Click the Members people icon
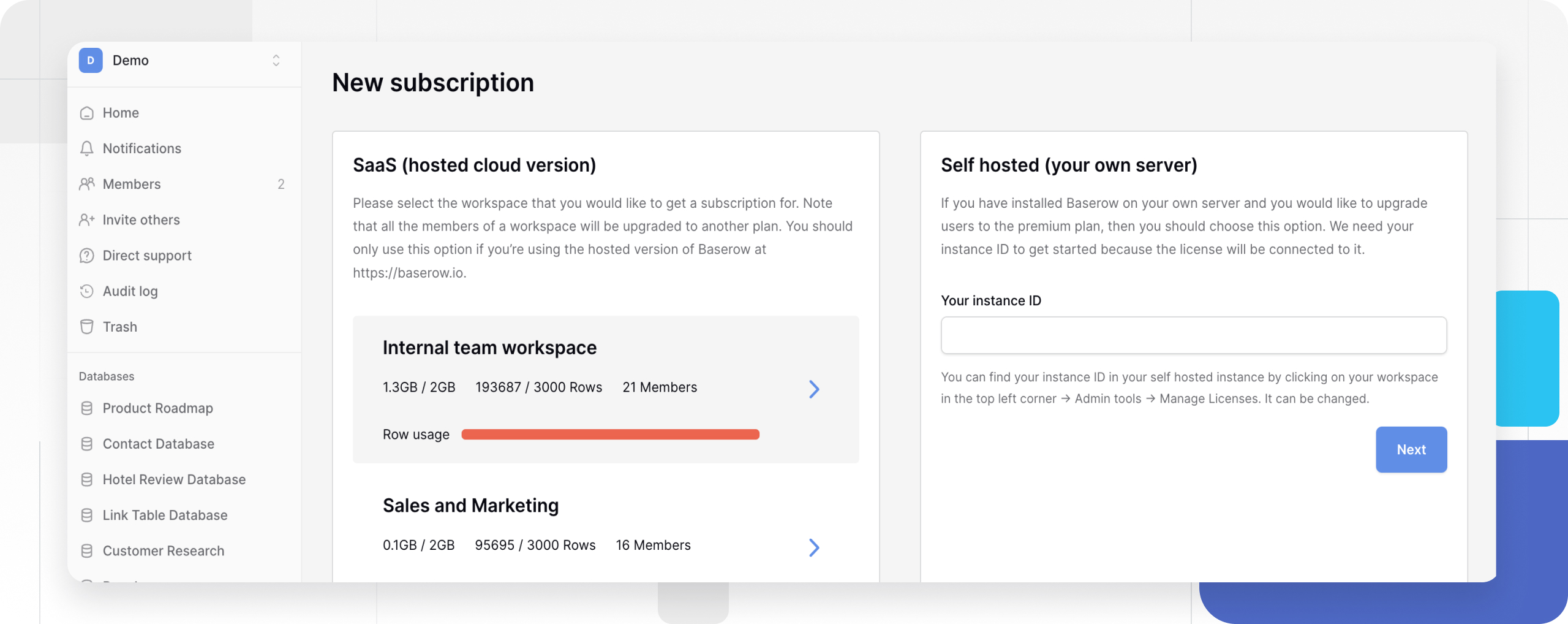The width and height of the screenshot is (1568, 624). point(87,184)
